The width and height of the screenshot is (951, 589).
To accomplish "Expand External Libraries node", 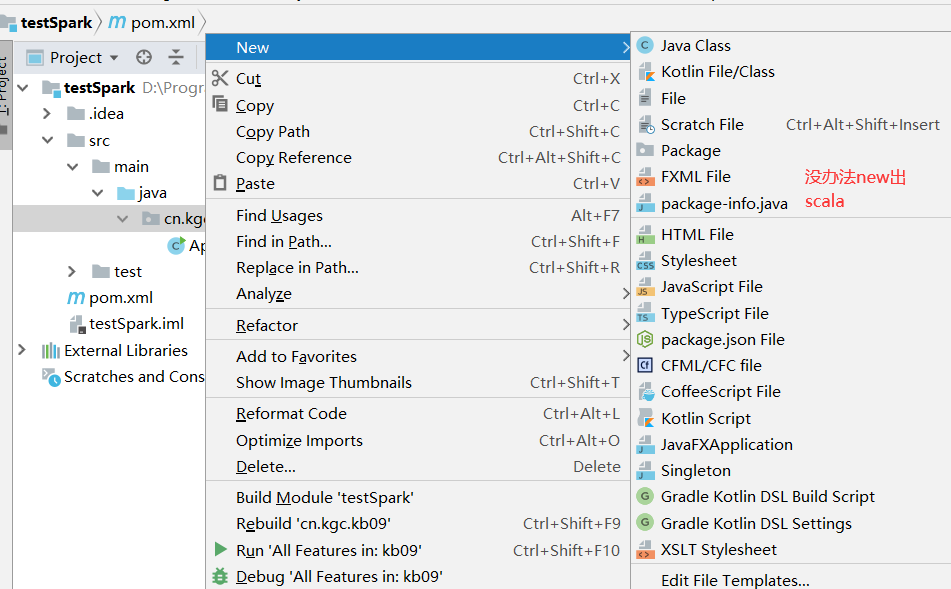I will tap(22, 350).
